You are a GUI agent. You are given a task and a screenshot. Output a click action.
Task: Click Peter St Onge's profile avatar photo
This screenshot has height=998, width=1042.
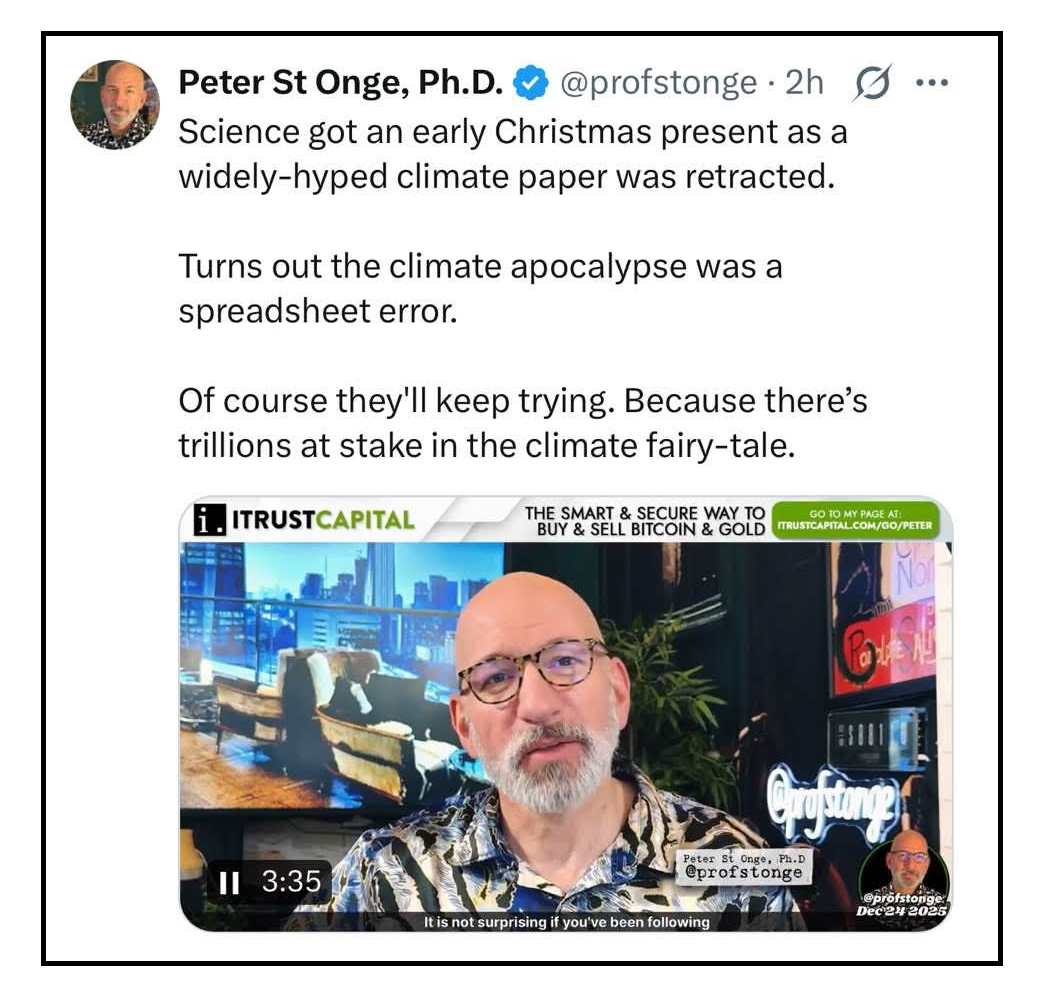point(115,104)
